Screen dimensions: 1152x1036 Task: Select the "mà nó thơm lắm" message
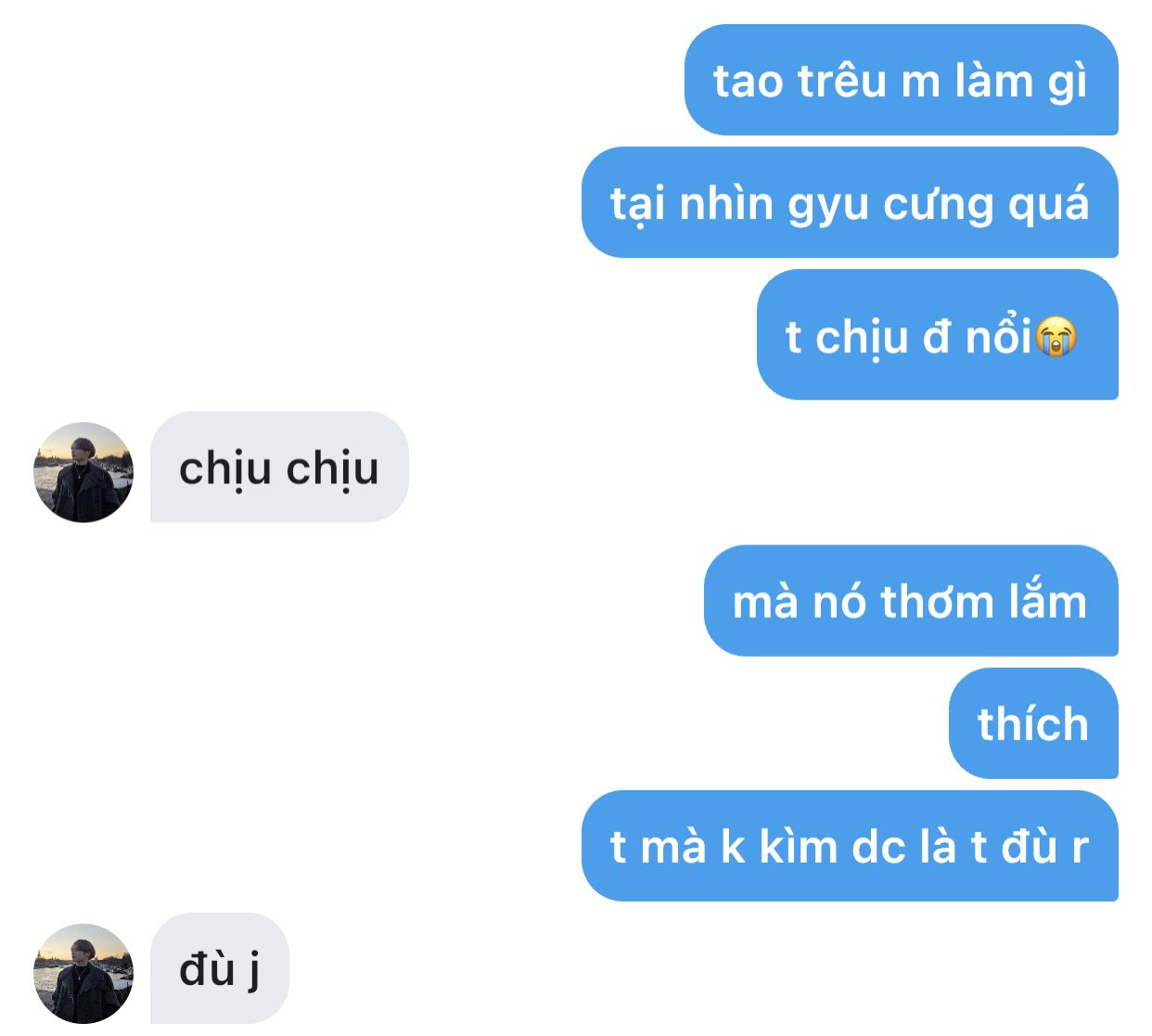(911, 600)
